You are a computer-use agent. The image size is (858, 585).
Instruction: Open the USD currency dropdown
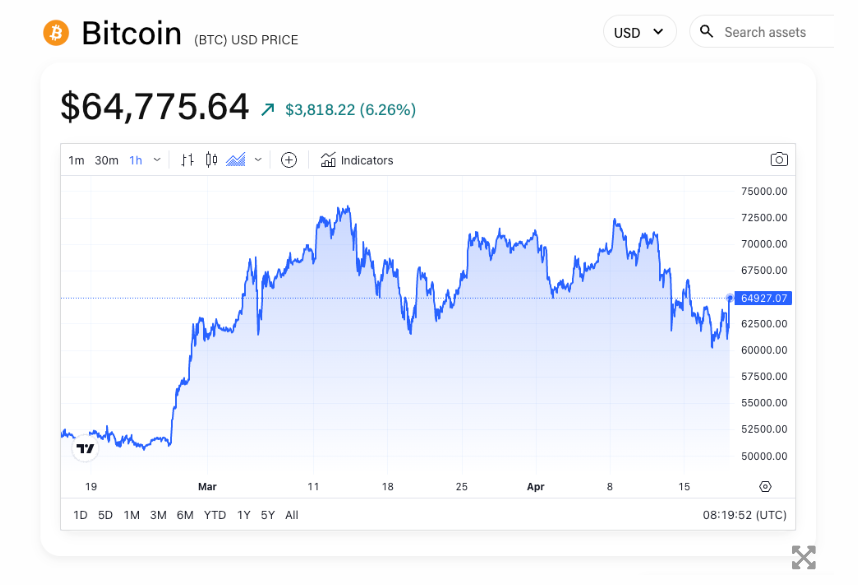point(639,32)
